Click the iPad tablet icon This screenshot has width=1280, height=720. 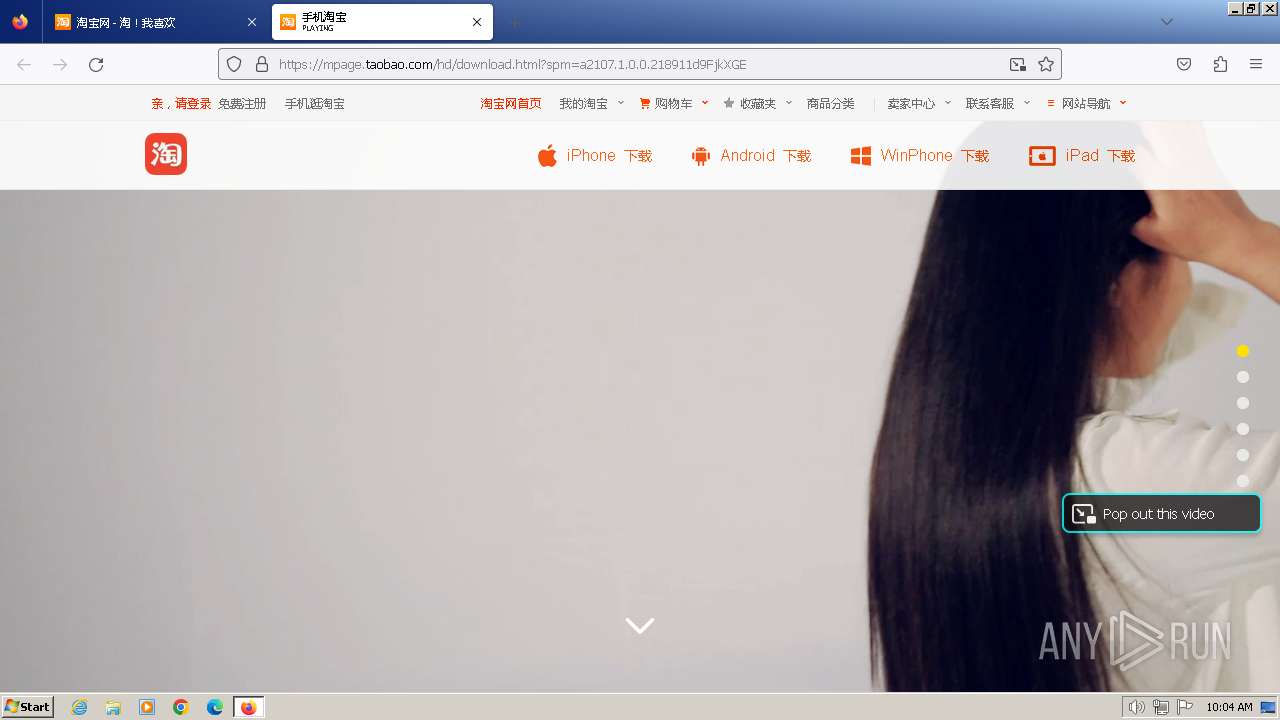1042,156
